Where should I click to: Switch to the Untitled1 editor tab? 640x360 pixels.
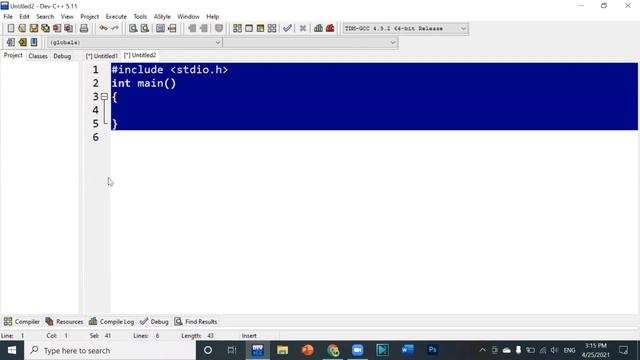coord(102,56)
